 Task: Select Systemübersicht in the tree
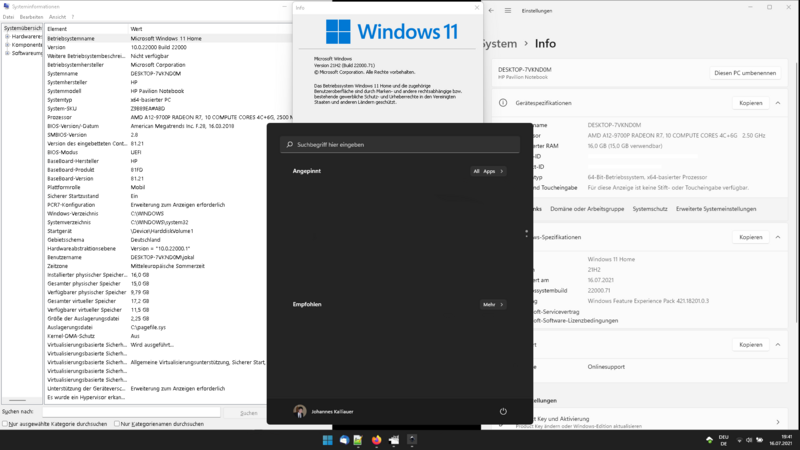pos(22,29)
